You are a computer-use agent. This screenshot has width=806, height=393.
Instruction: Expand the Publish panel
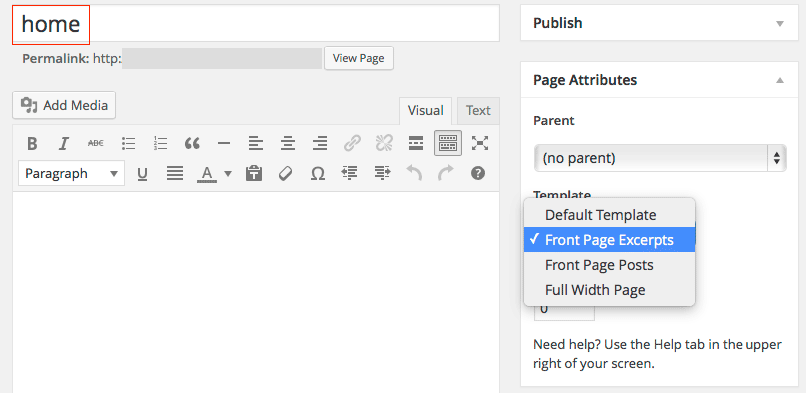tap(780, 24)
